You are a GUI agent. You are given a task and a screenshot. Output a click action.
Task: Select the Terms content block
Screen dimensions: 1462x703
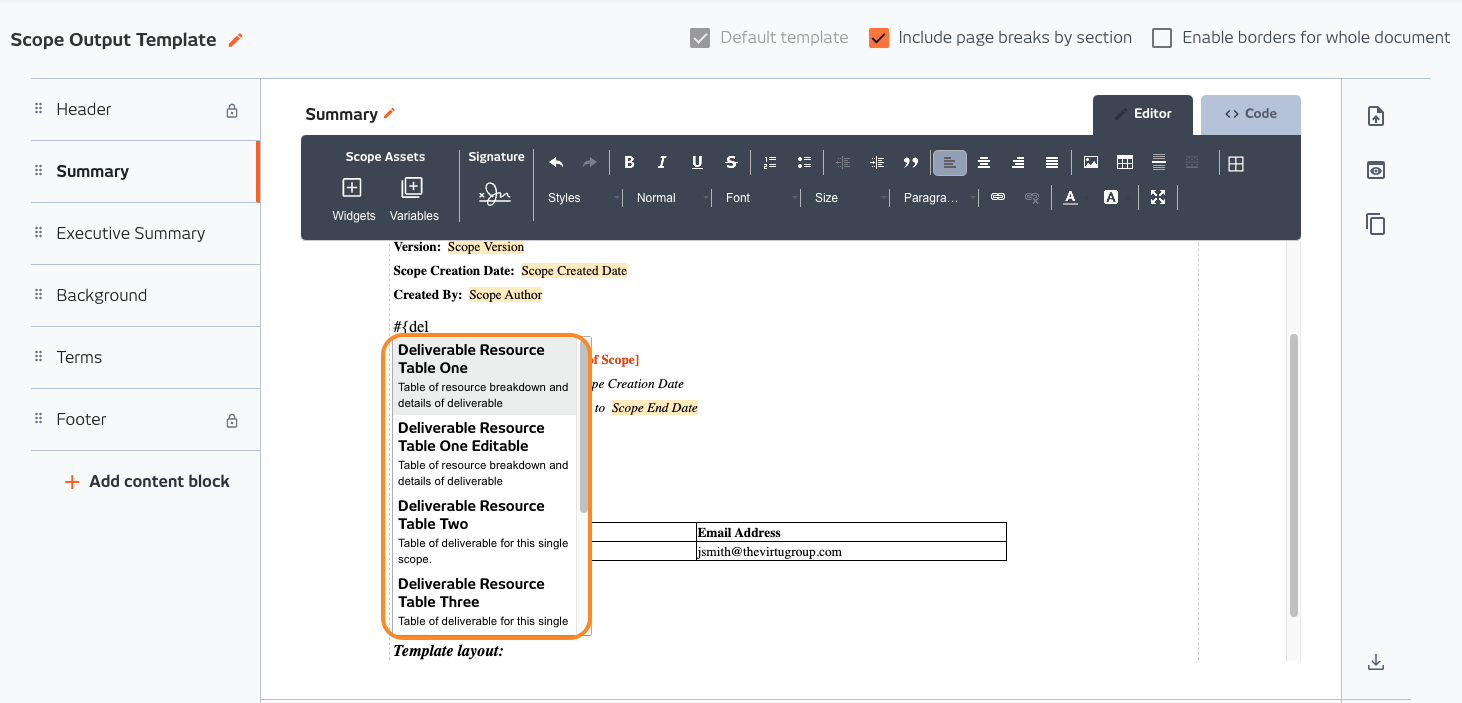pos(146,358)
